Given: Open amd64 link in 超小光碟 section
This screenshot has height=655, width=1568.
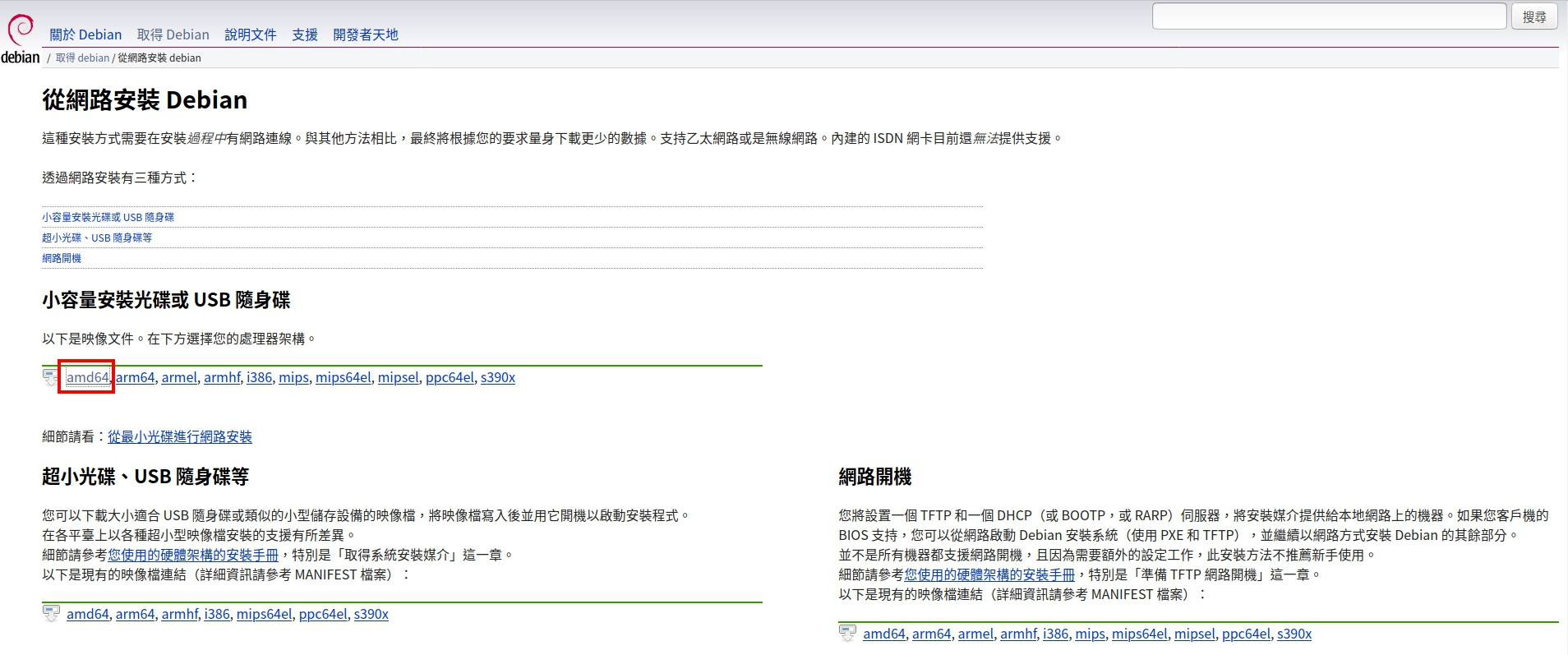Looking at the screenshot, I should coord(88,614).
